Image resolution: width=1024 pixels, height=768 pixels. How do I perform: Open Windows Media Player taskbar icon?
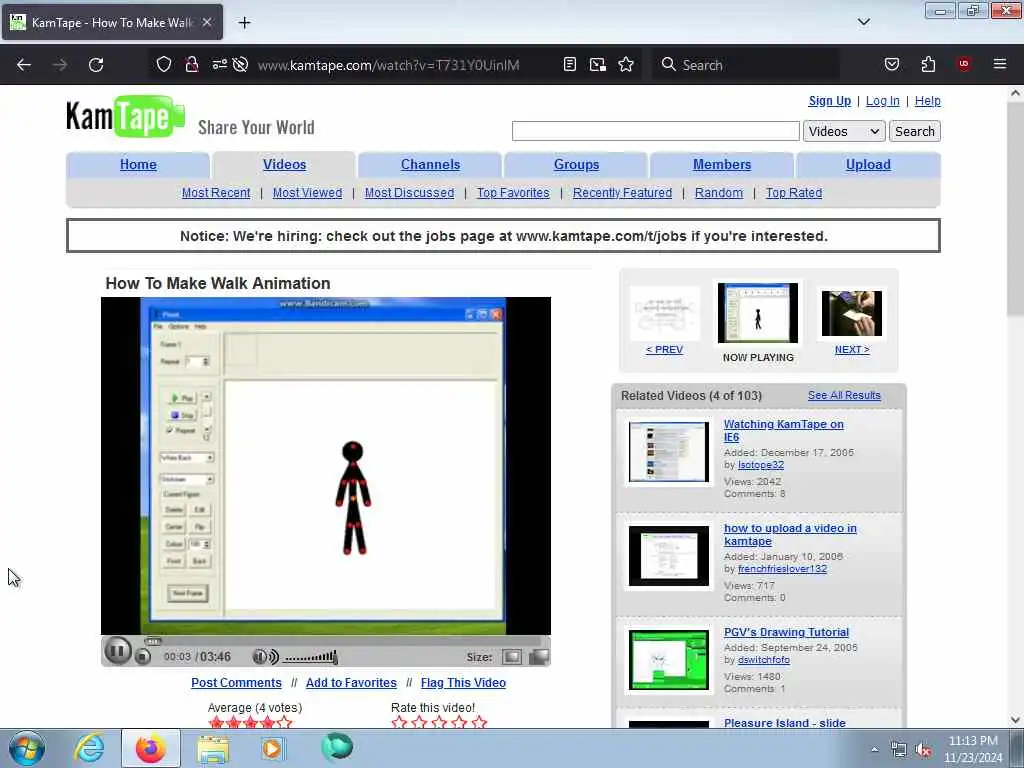coord(272,748)
